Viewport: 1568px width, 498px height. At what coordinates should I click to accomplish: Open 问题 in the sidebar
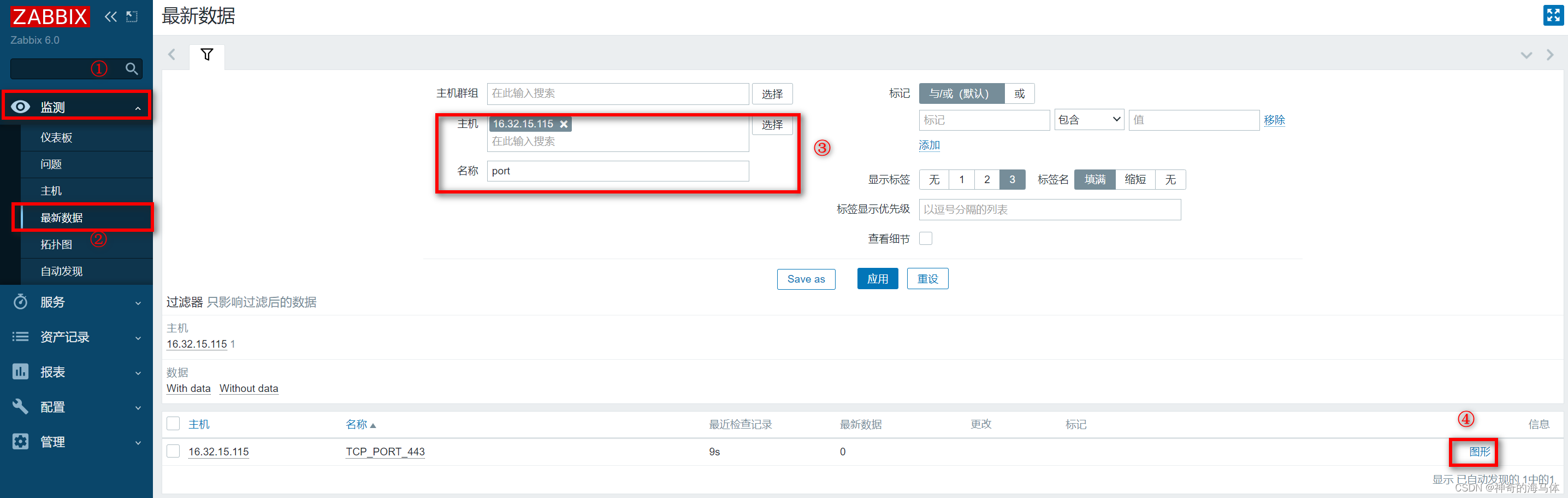51,164
